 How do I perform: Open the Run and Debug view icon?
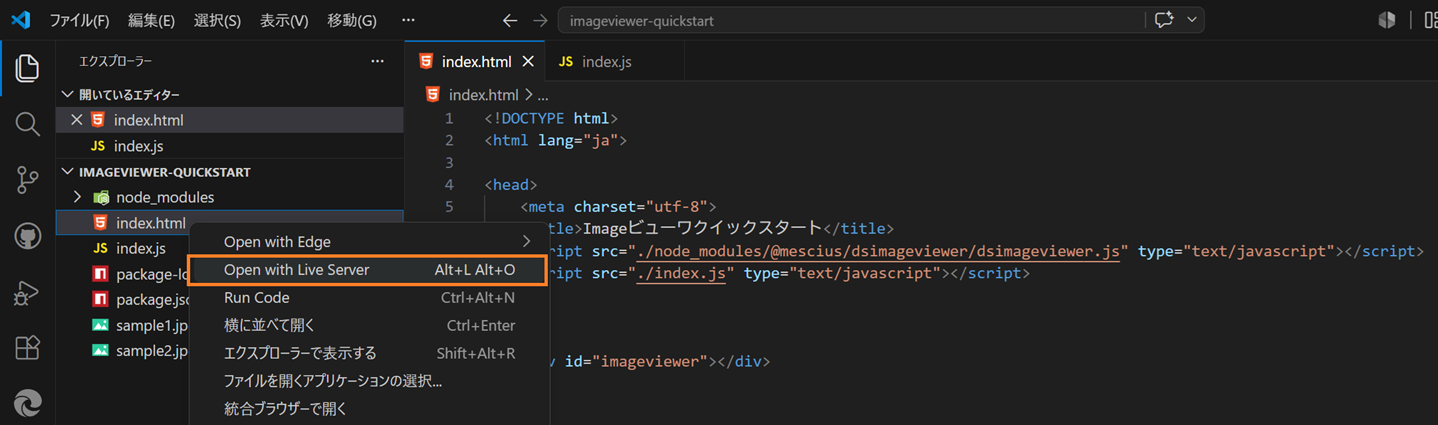pyautogui.click(x=27, y=293)
